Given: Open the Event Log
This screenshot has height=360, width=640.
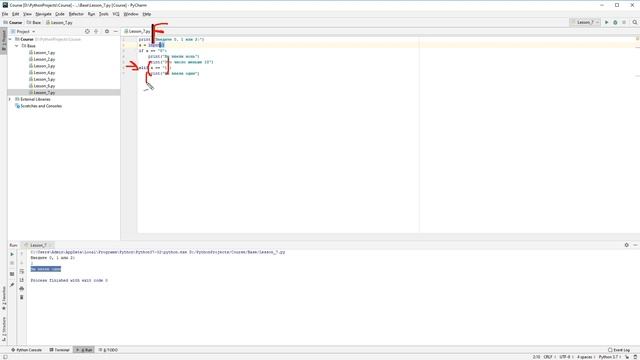Looking at the screenshot, I should pos(619,350).
